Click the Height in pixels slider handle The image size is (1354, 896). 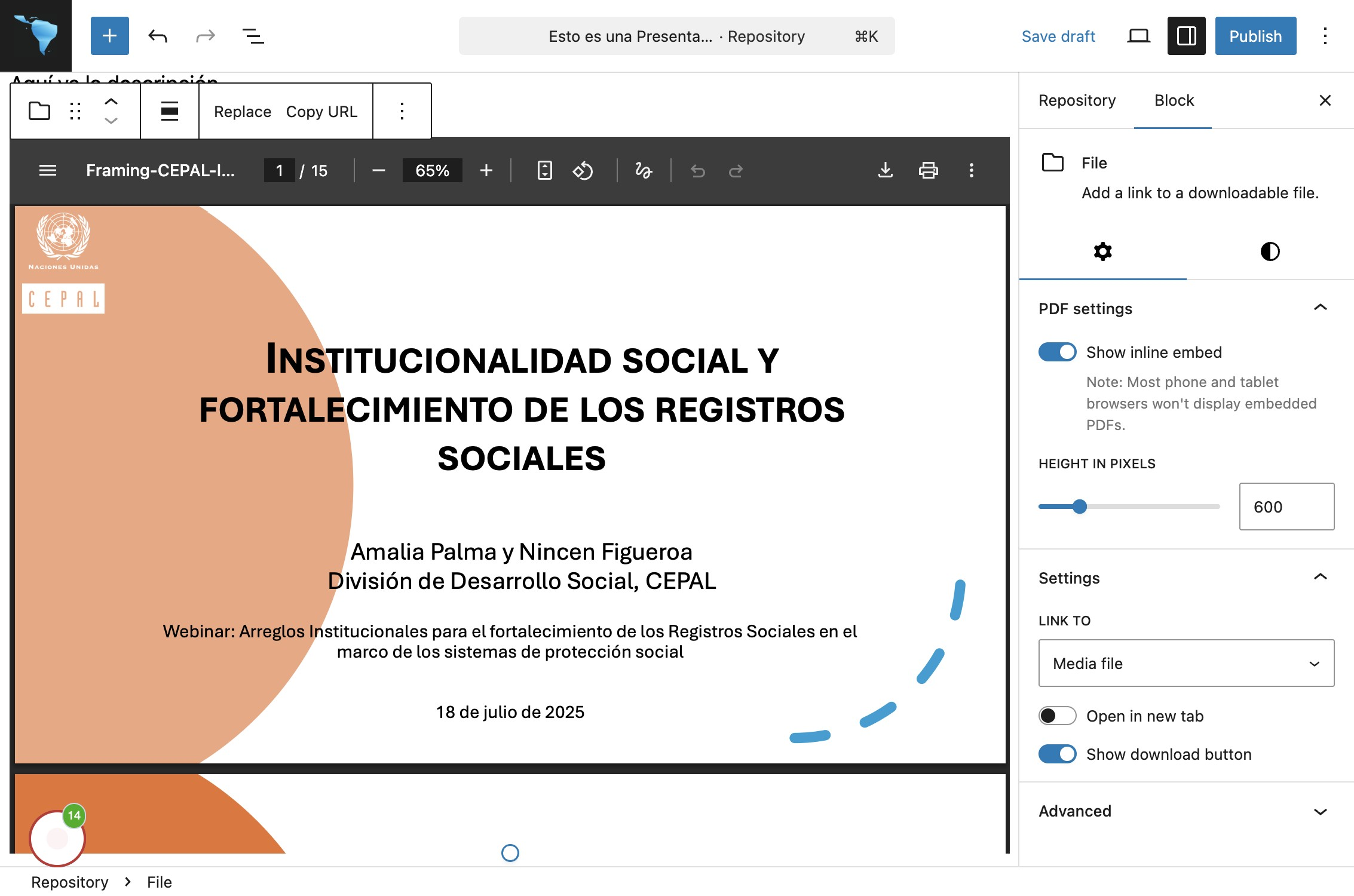tap(1079, 507)
